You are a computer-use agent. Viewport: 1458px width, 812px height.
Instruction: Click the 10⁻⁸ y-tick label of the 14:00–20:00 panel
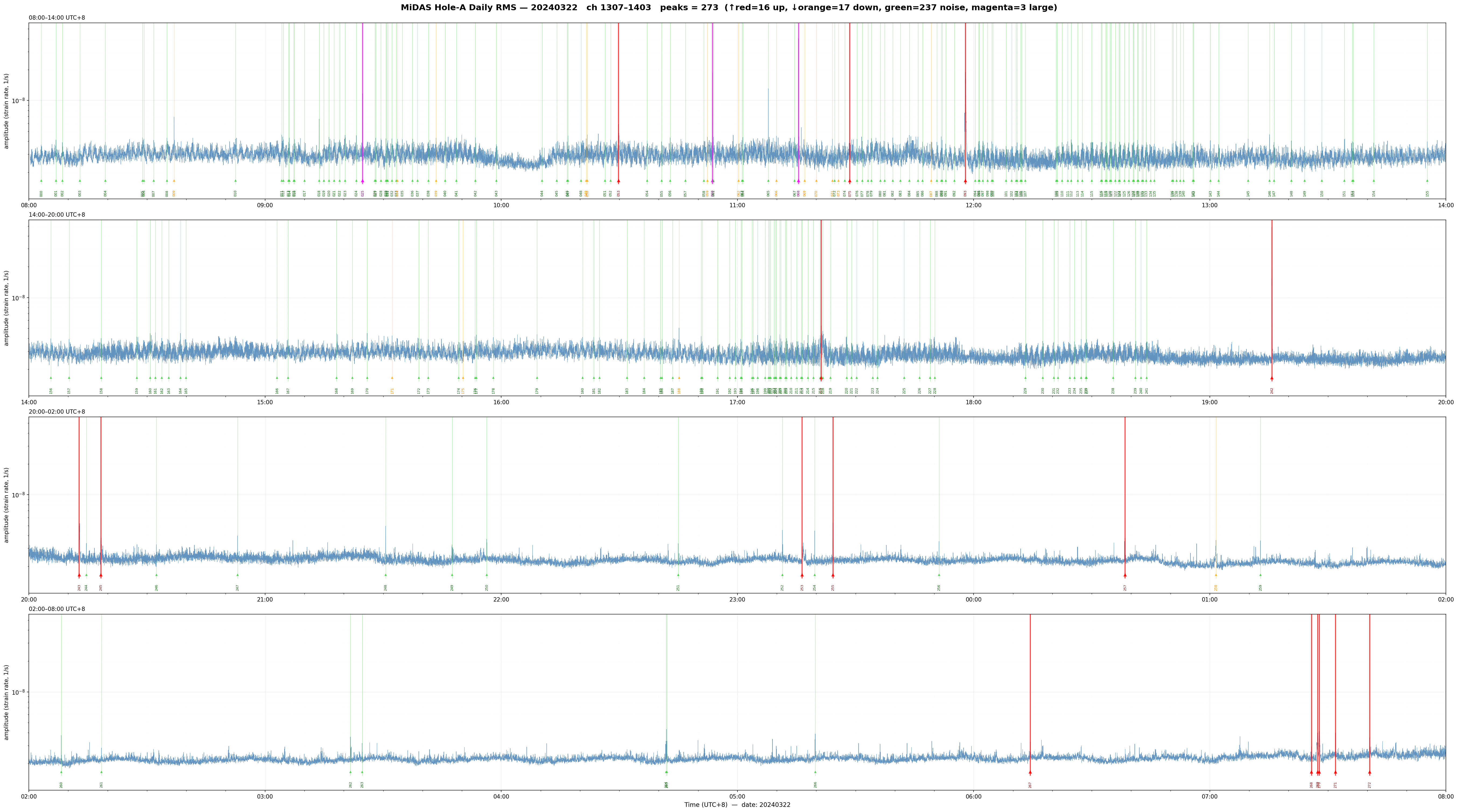coord(19,298)
